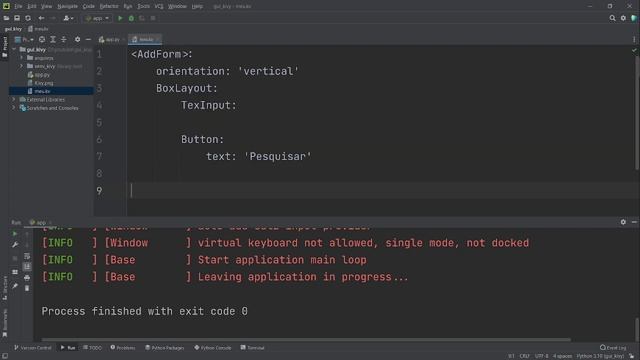Expand the venv_kivy folder
This screenshot has height=360, width=640.
[x=22, y=66]
